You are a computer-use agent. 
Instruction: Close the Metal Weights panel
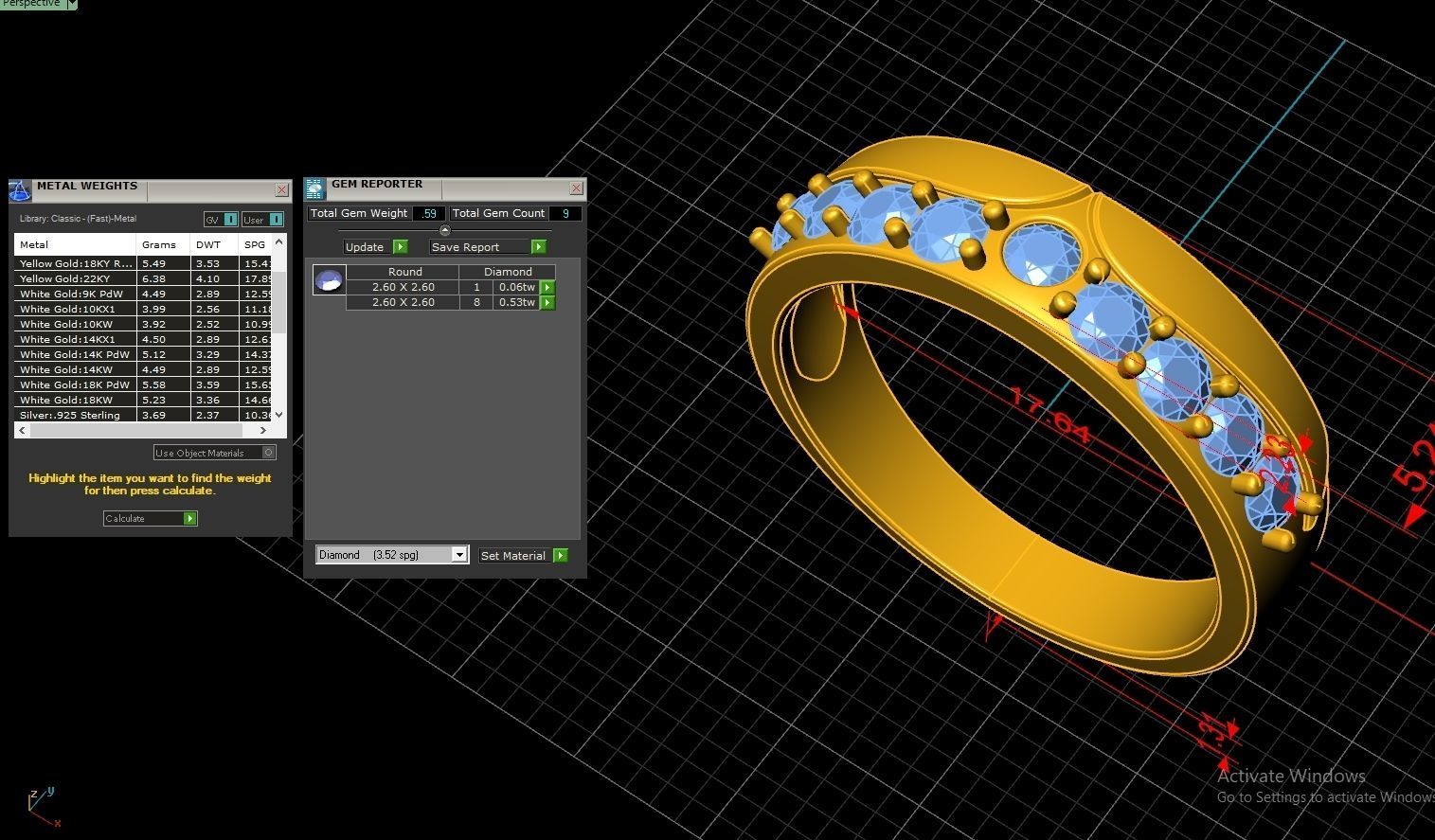[x=281, y=189]
